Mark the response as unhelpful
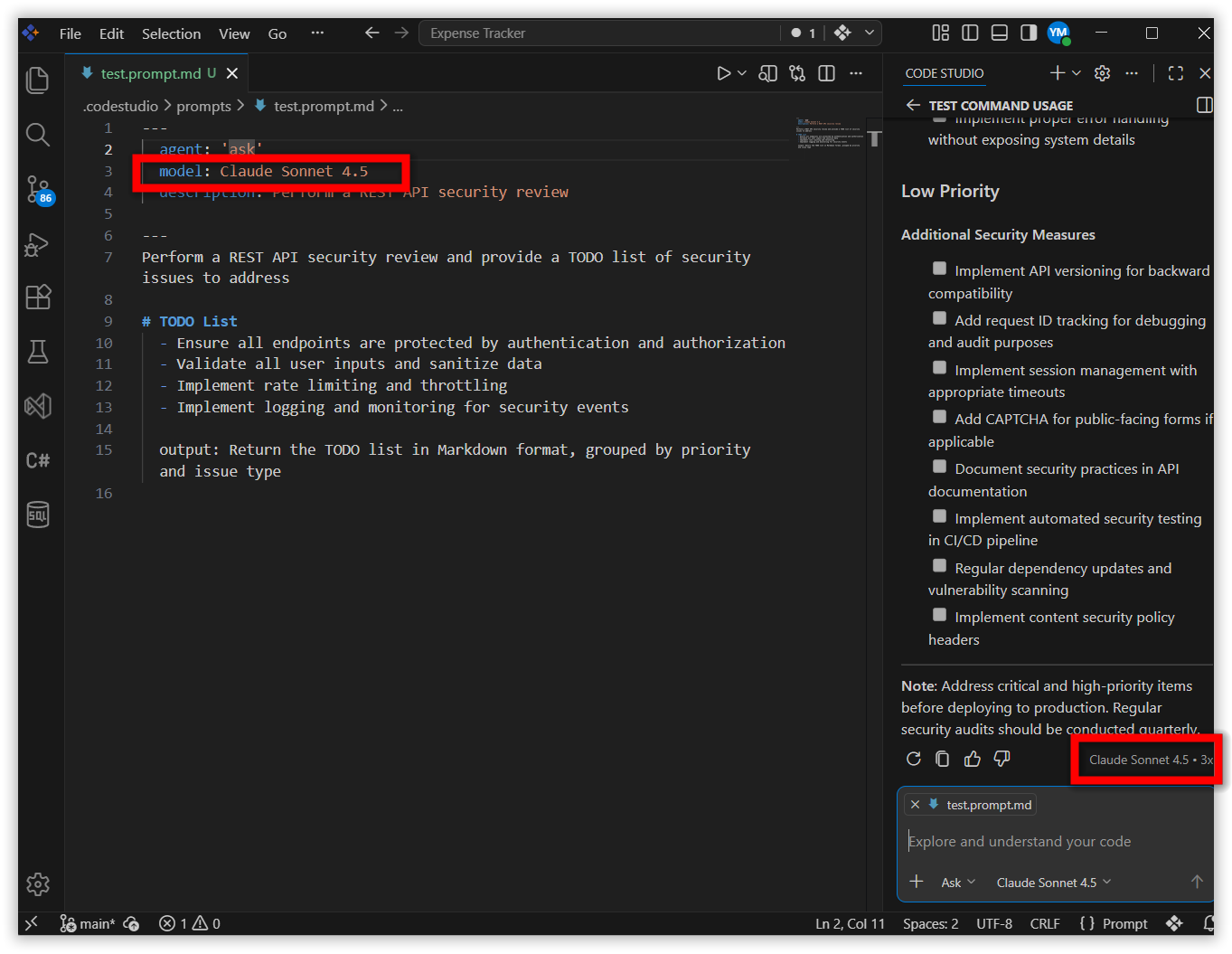 [1002, 759]
